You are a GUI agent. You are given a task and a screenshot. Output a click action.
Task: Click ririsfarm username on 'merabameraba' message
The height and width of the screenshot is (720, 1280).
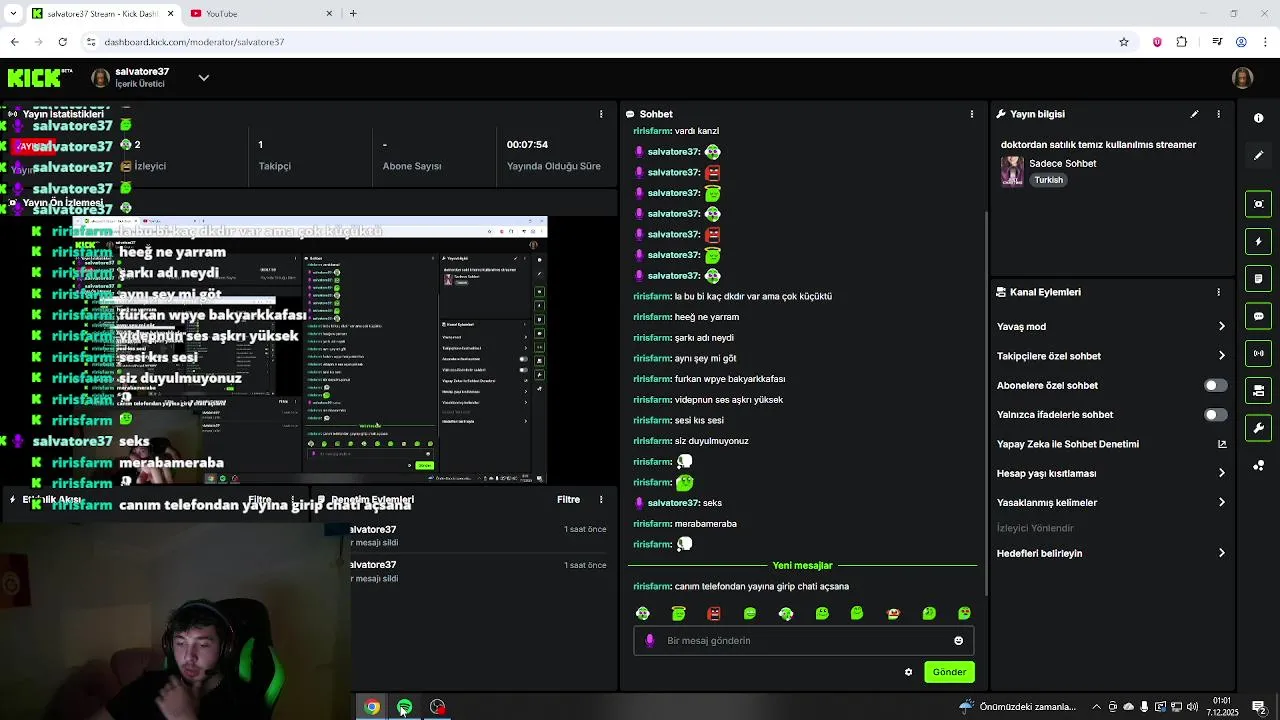pos(652,524)
